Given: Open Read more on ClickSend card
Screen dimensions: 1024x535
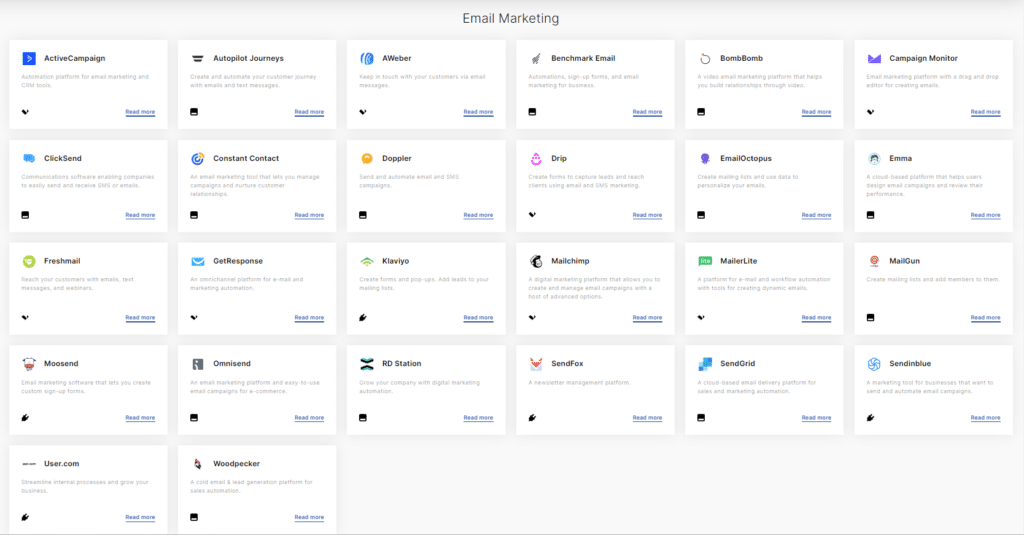Looking at the screenshot, I should tap(140, 215).
